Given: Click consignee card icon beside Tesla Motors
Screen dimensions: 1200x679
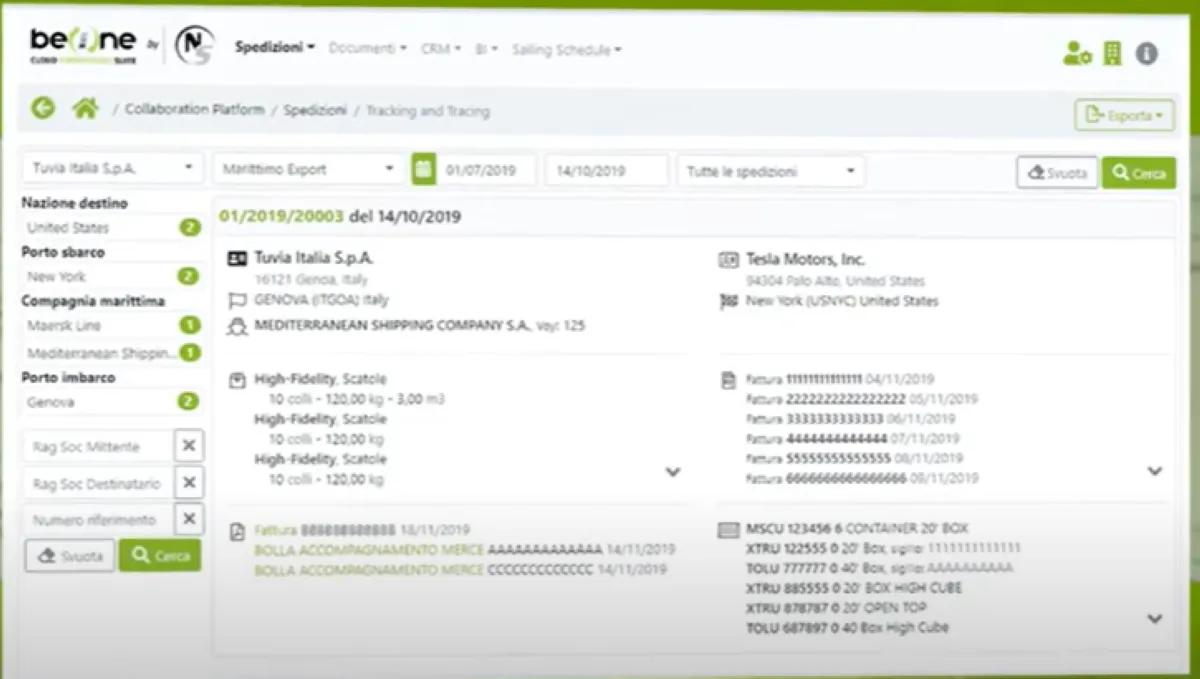Looking at the screenshot, I should click(729, 260).
